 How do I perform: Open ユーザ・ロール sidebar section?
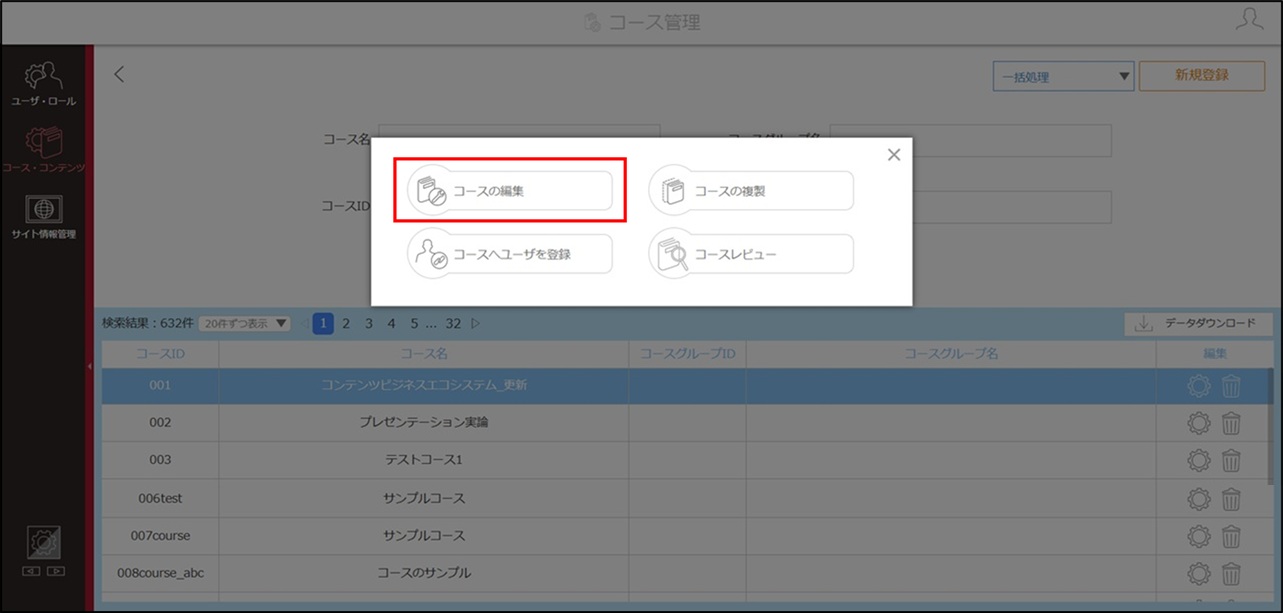pyautogui.click(x=44, y=84)
